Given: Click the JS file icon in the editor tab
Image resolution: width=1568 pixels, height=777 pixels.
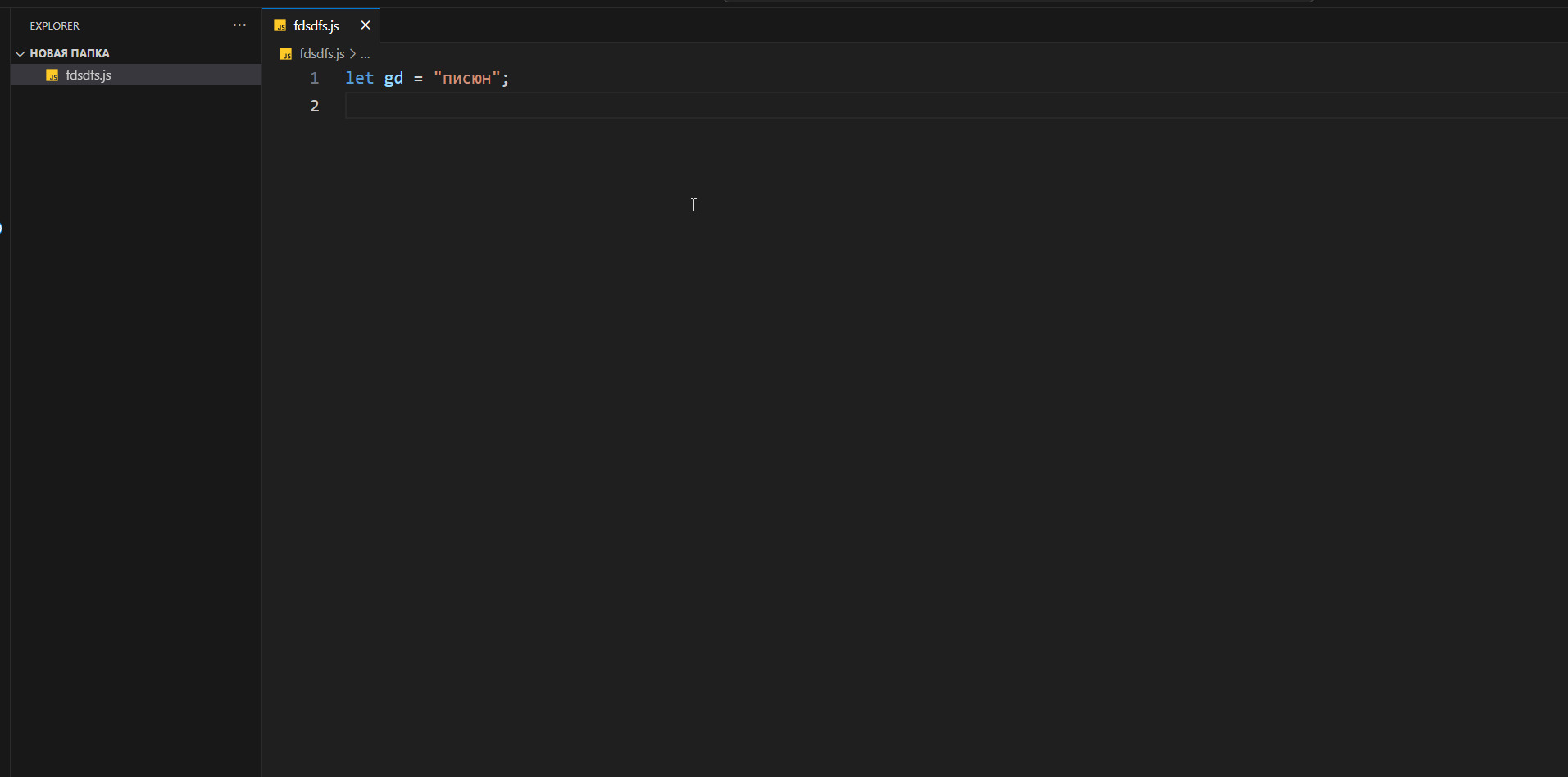Looking at the screenshot, I should tap(280, 26).
